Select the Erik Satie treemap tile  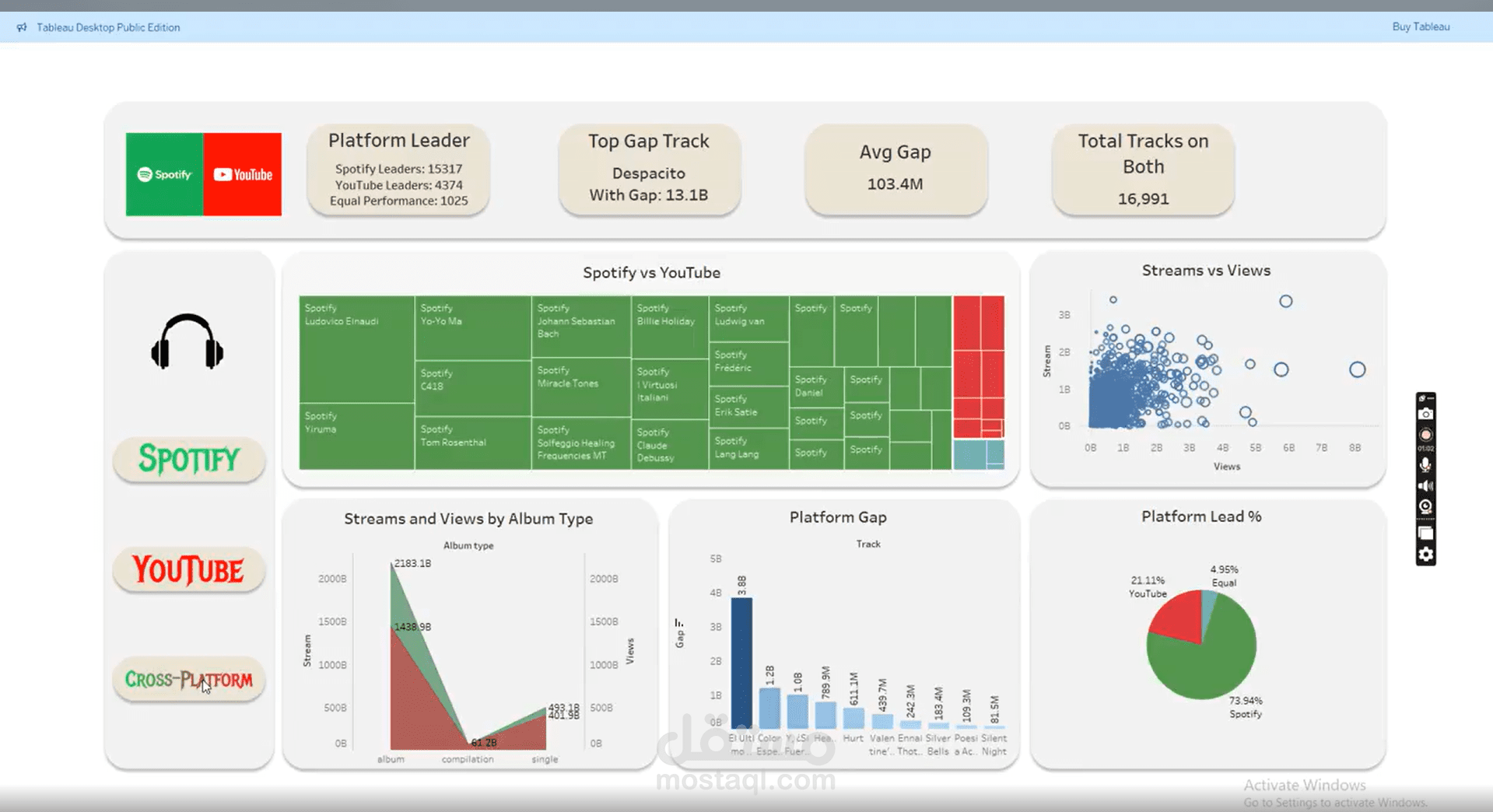pos(748,407)
